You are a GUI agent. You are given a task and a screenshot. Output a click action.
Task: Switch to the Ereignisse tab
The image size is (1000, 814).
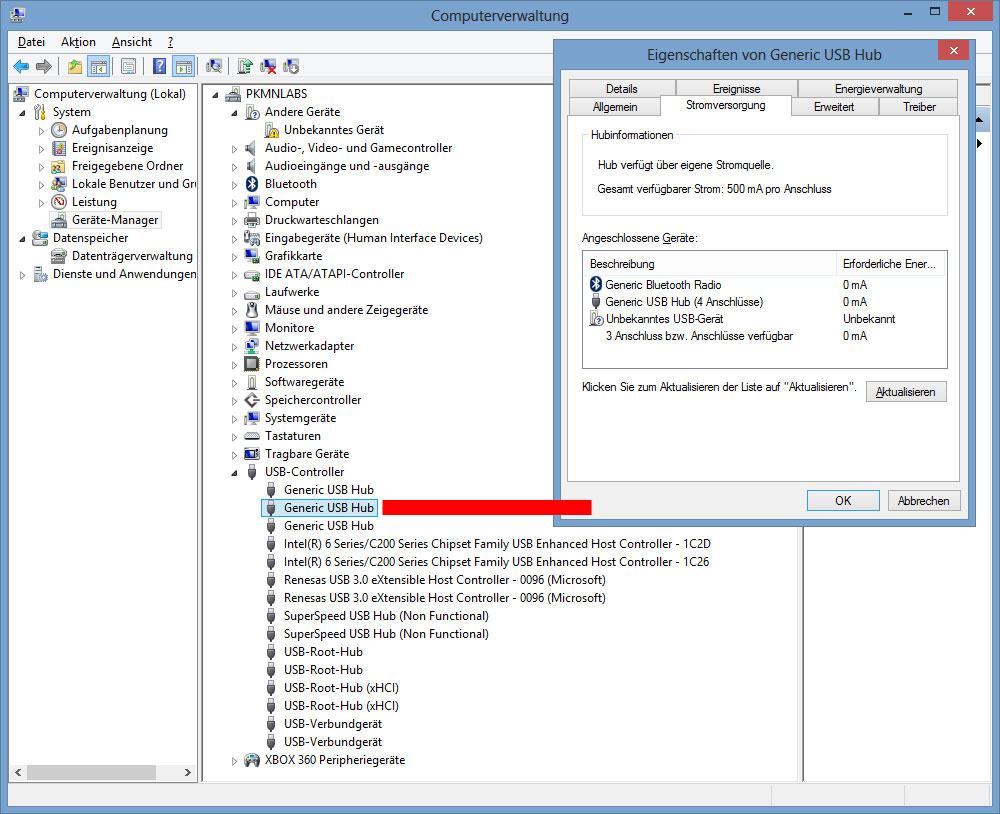pyautogui.click(x=736, y=89)
